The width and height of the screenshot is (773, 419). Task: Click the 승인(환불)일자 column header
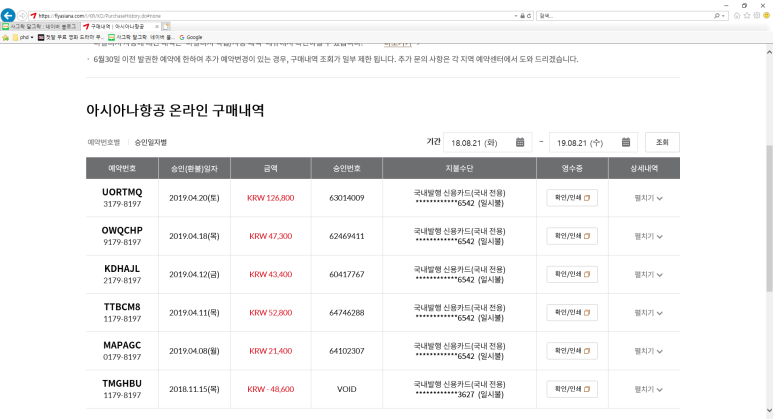pos(194,168)
